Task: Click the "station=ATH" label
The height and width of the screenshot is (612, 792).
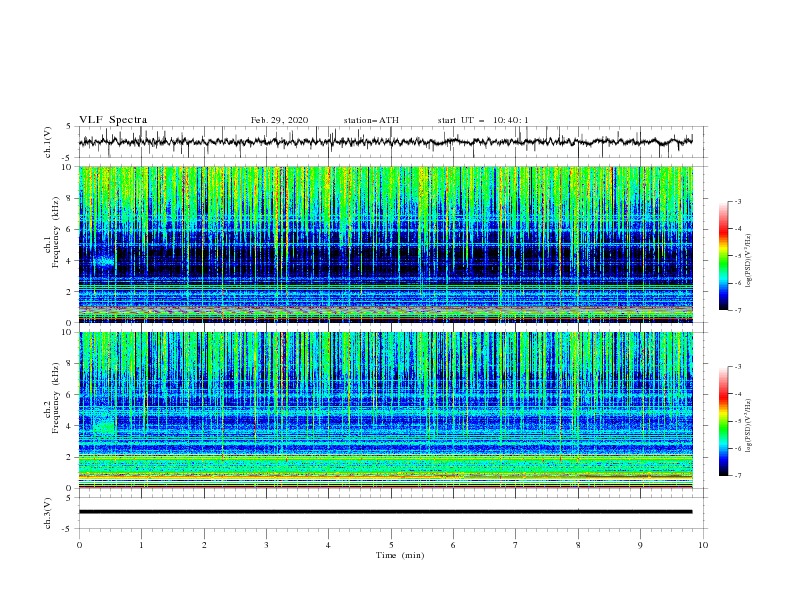Action: coord(371,120)
